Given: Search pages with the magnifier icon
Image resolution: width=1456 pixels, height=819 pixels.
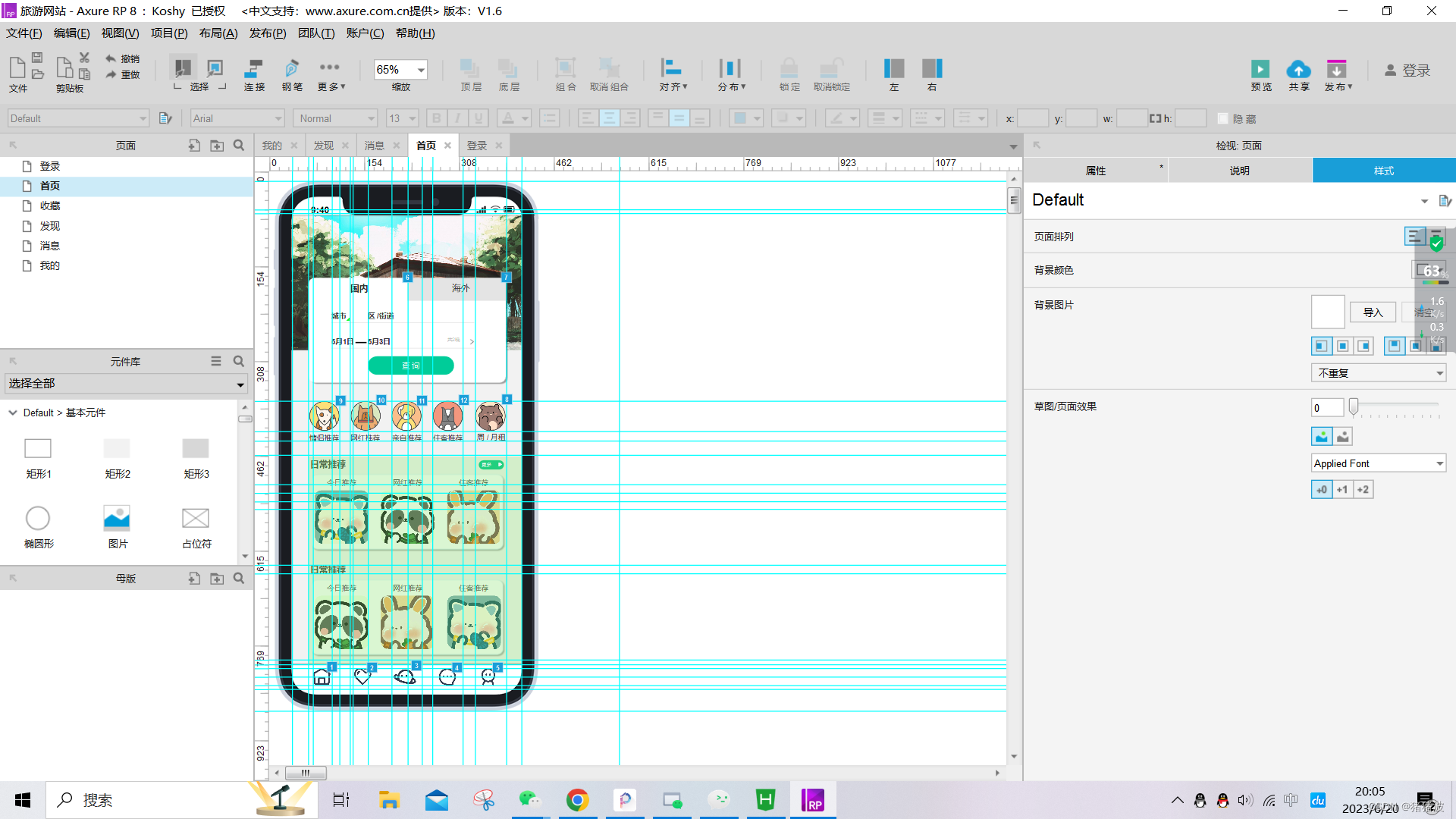Looking at the screenshot, I should tap(239, 146).
